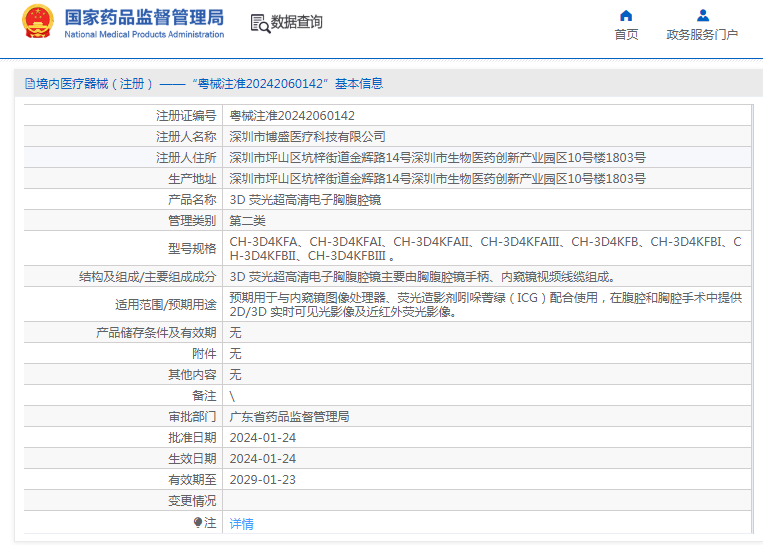Viewport: 763px width, 545px height.
Task: Select 无 in 产品储存条件及有效期 row
Action: tap(235, 332)
